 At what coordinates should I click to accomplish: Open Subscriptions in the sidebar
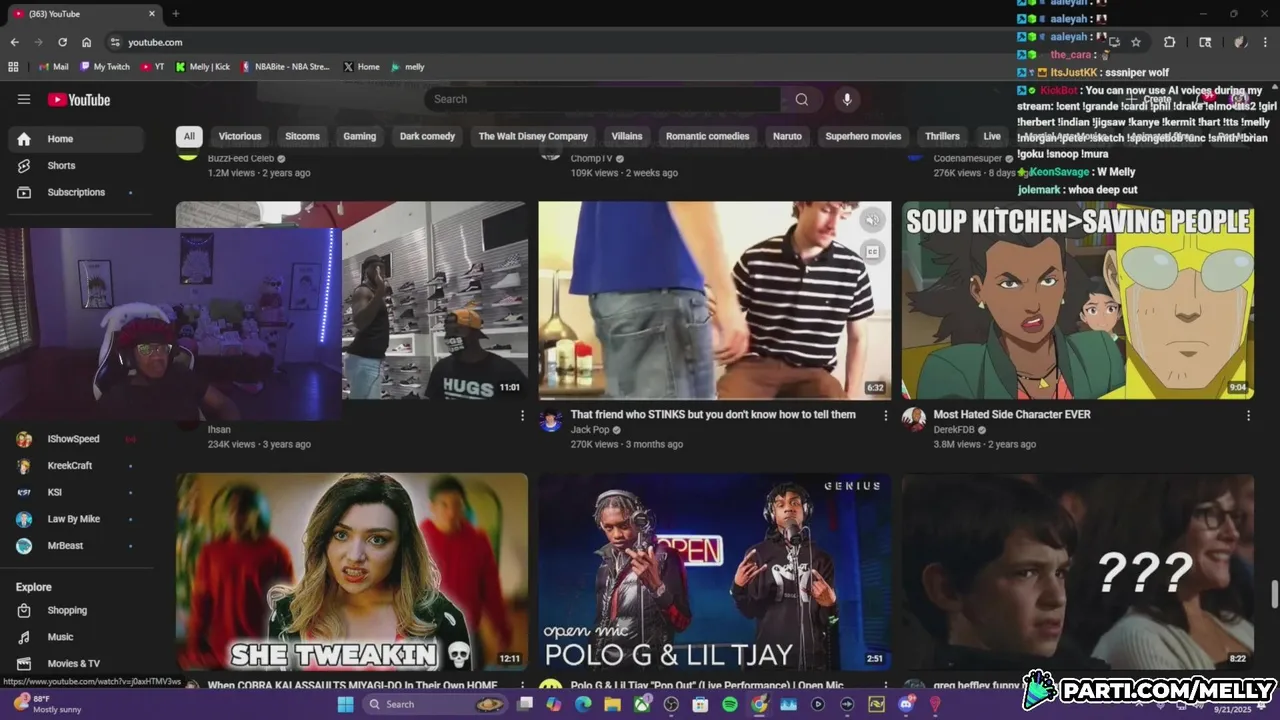76,192
